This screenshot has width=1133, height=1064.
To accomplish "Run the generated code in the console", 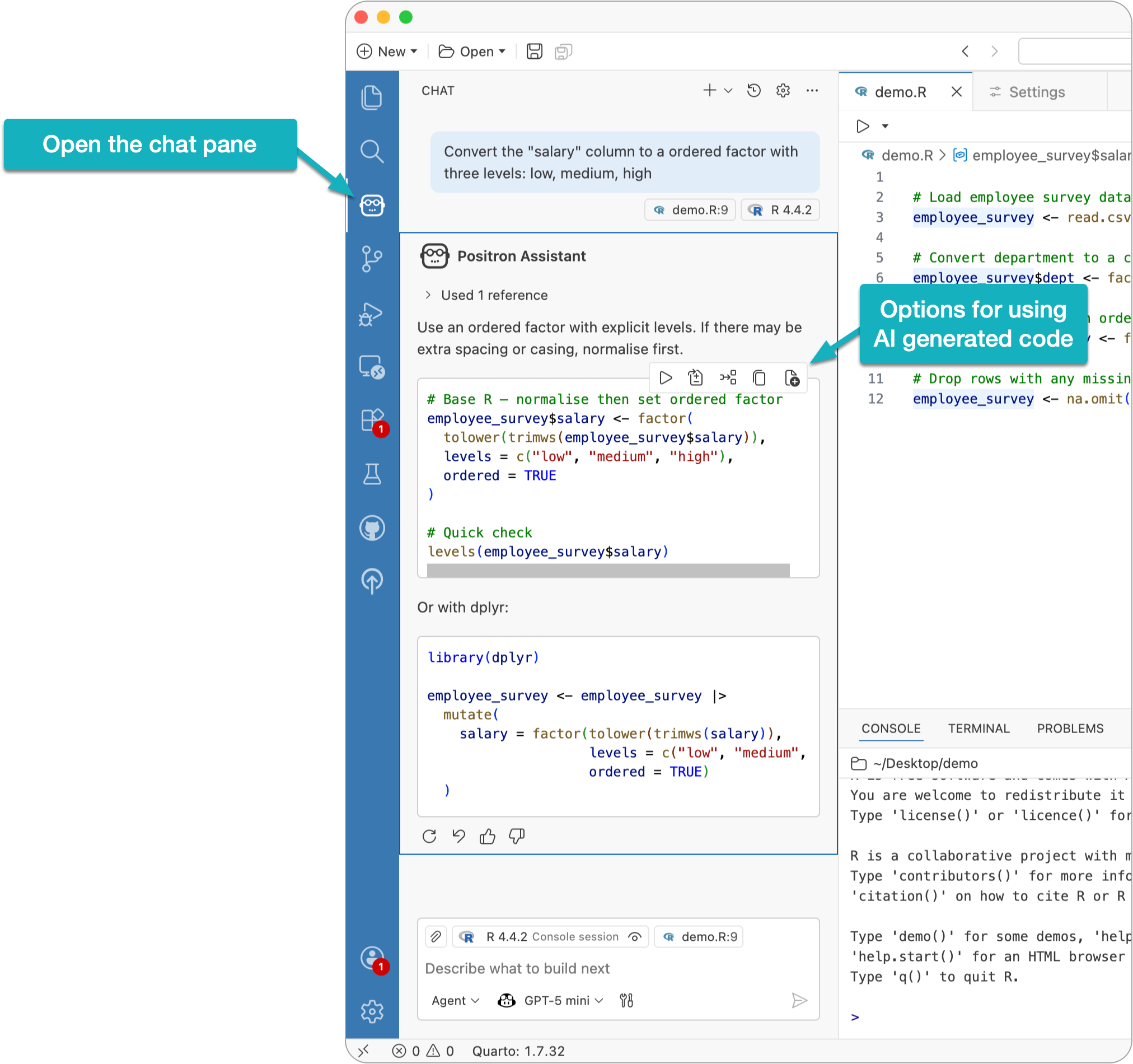I will click(x=665, y=377).
